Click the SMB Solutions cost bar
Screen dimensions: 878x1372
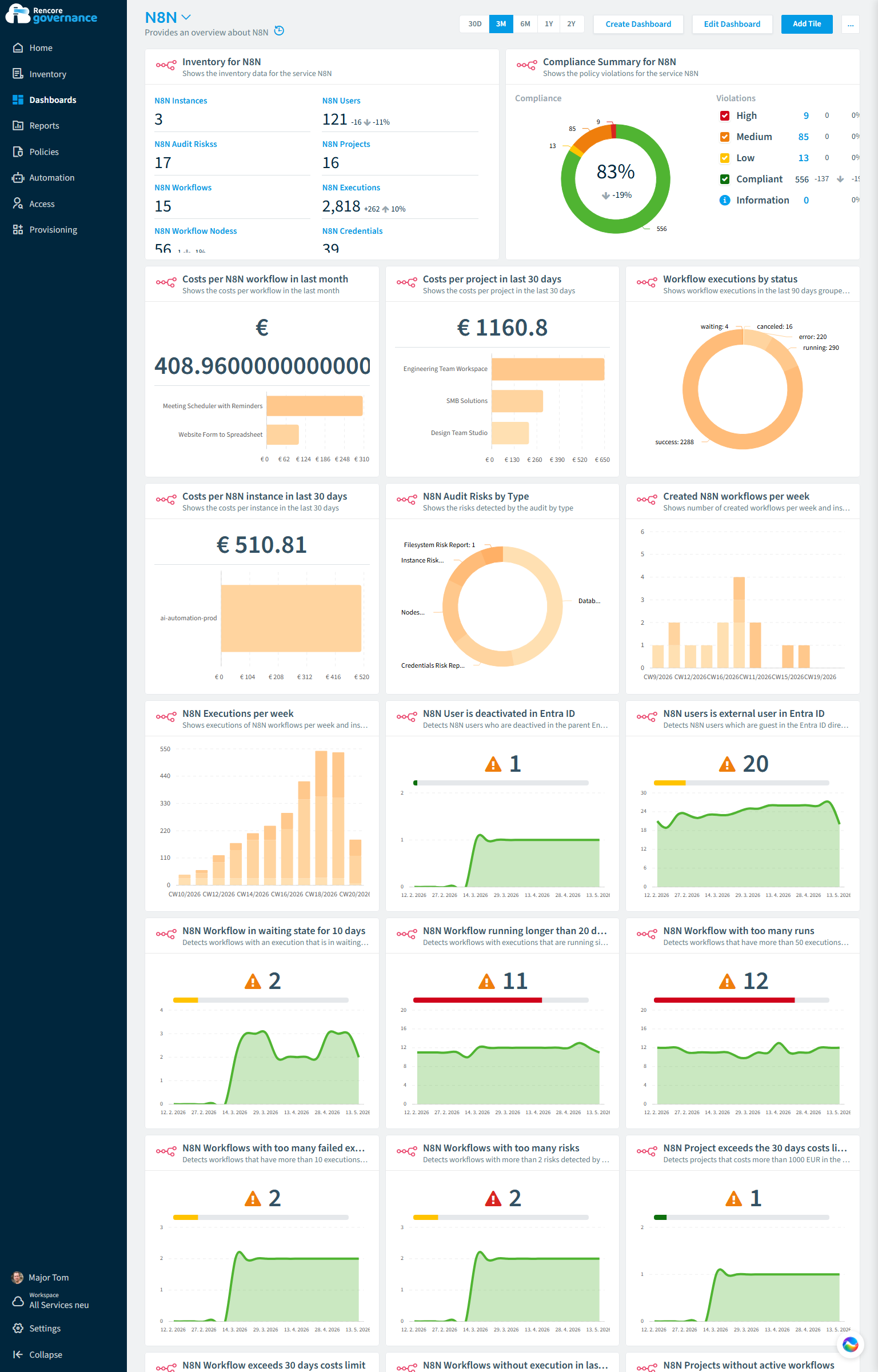tap(517, 401)
